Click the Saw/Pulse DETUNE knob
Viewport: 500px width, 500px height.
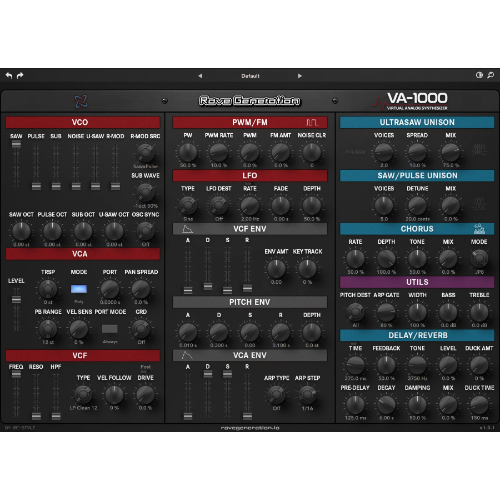[x=417, y=205]
